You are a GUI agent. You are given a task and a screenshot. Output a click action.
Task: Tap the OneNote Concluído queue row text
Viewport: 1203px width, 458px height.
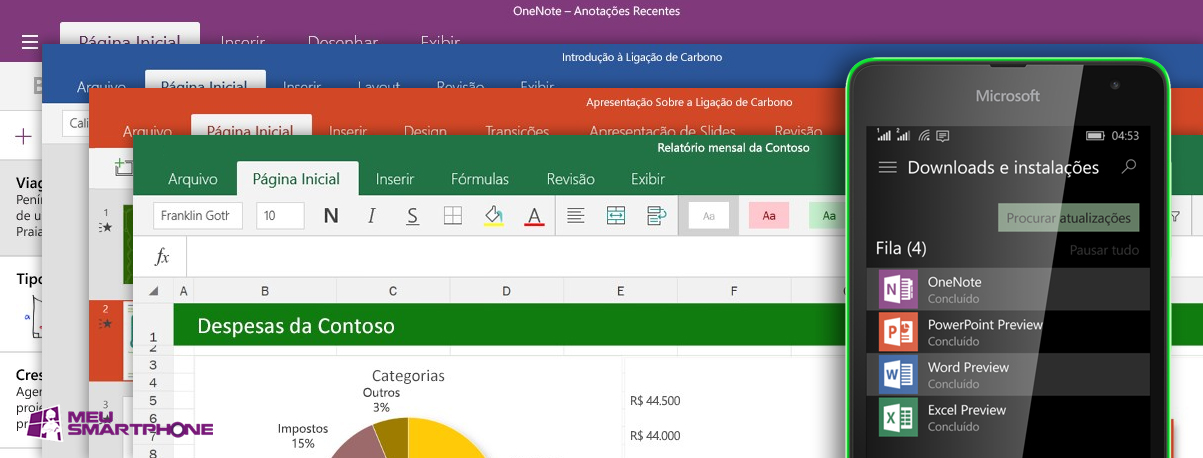pos(954,290)
